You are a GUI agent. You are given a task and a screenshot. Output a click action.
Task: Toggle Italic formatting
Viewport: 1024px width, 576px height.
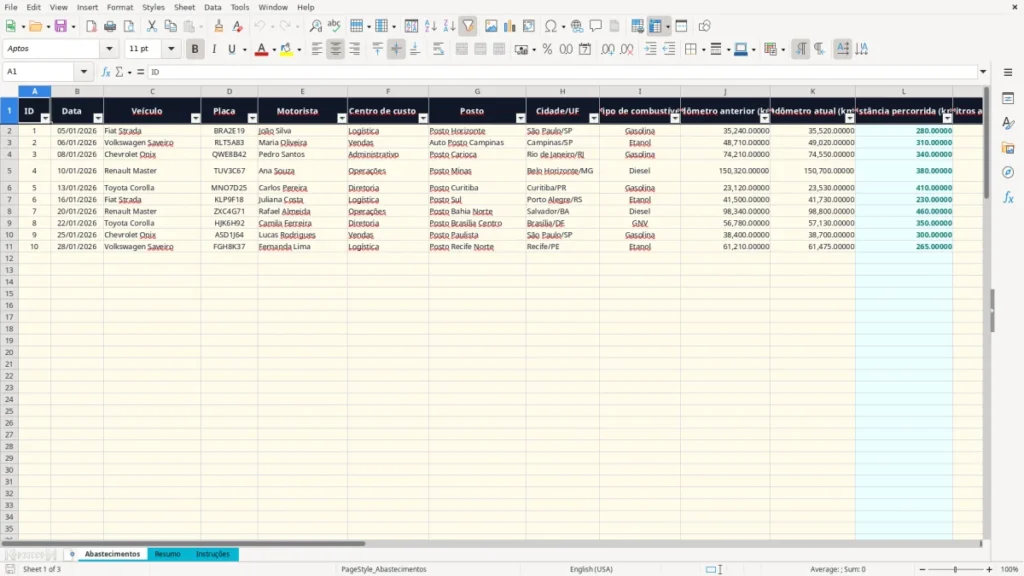(x=214, y=49)
